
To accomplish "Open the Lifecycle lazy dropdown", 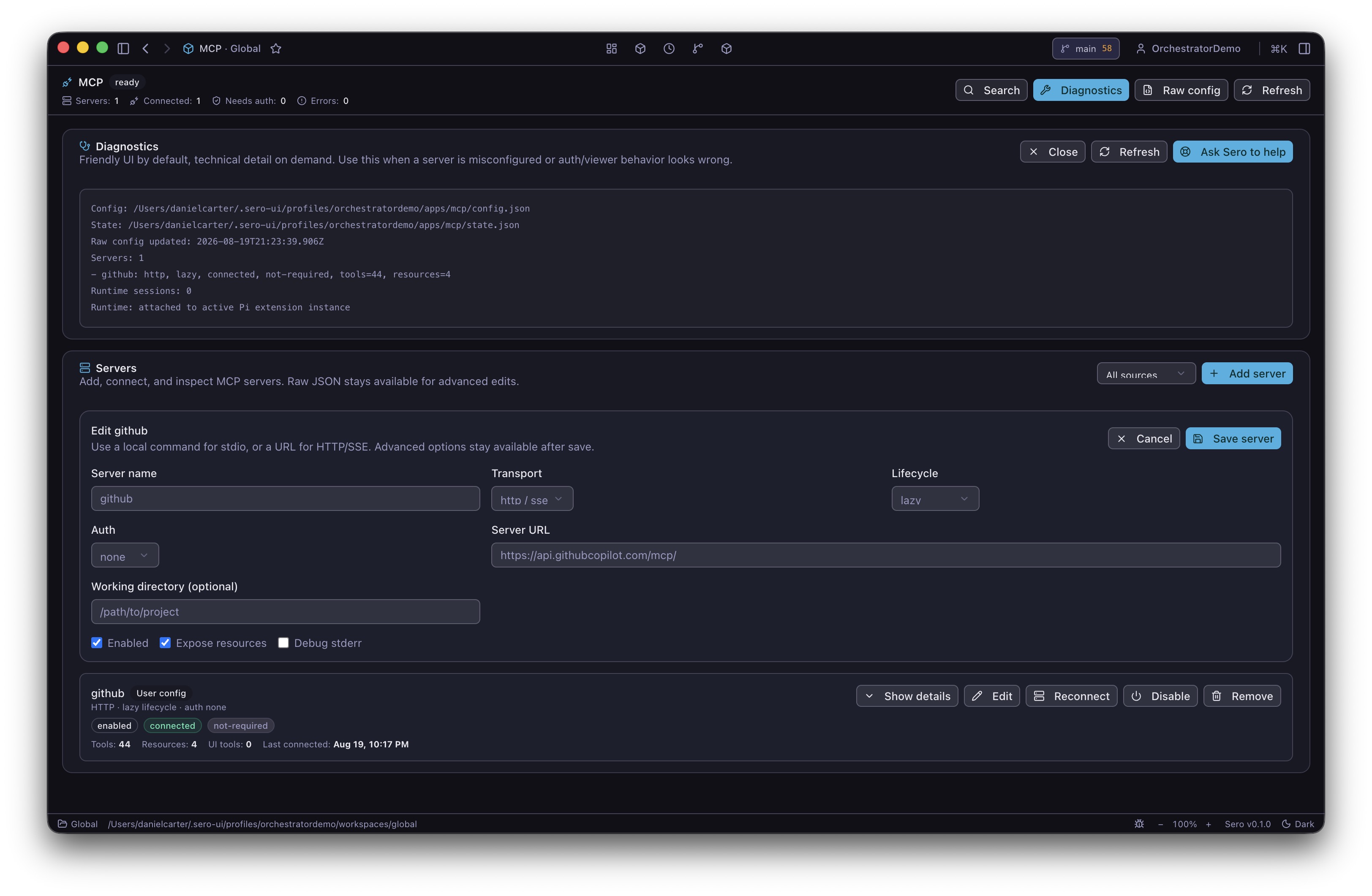I will point(935,498).
